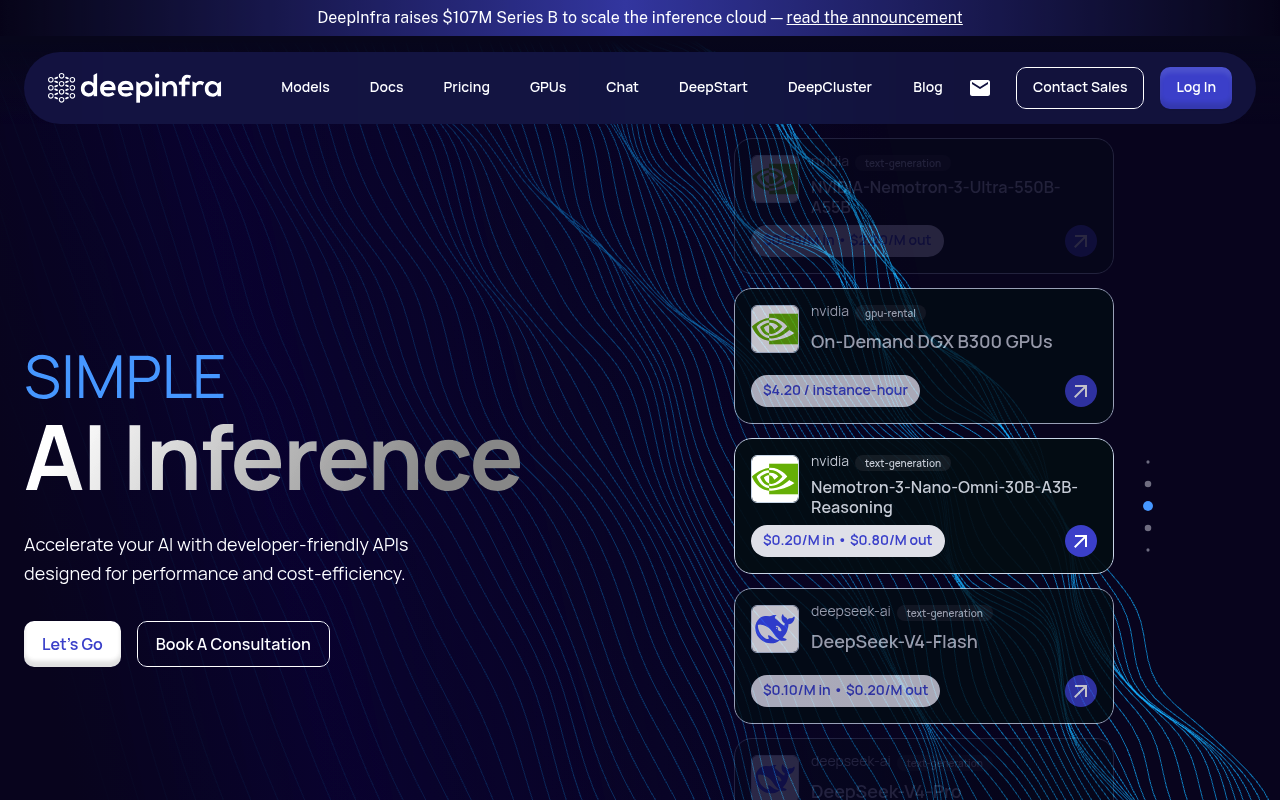Click $4.20 / instance-hour price pill
Image resolution: width=1280 pixels, height=800 pixels.
coord(835,391)
